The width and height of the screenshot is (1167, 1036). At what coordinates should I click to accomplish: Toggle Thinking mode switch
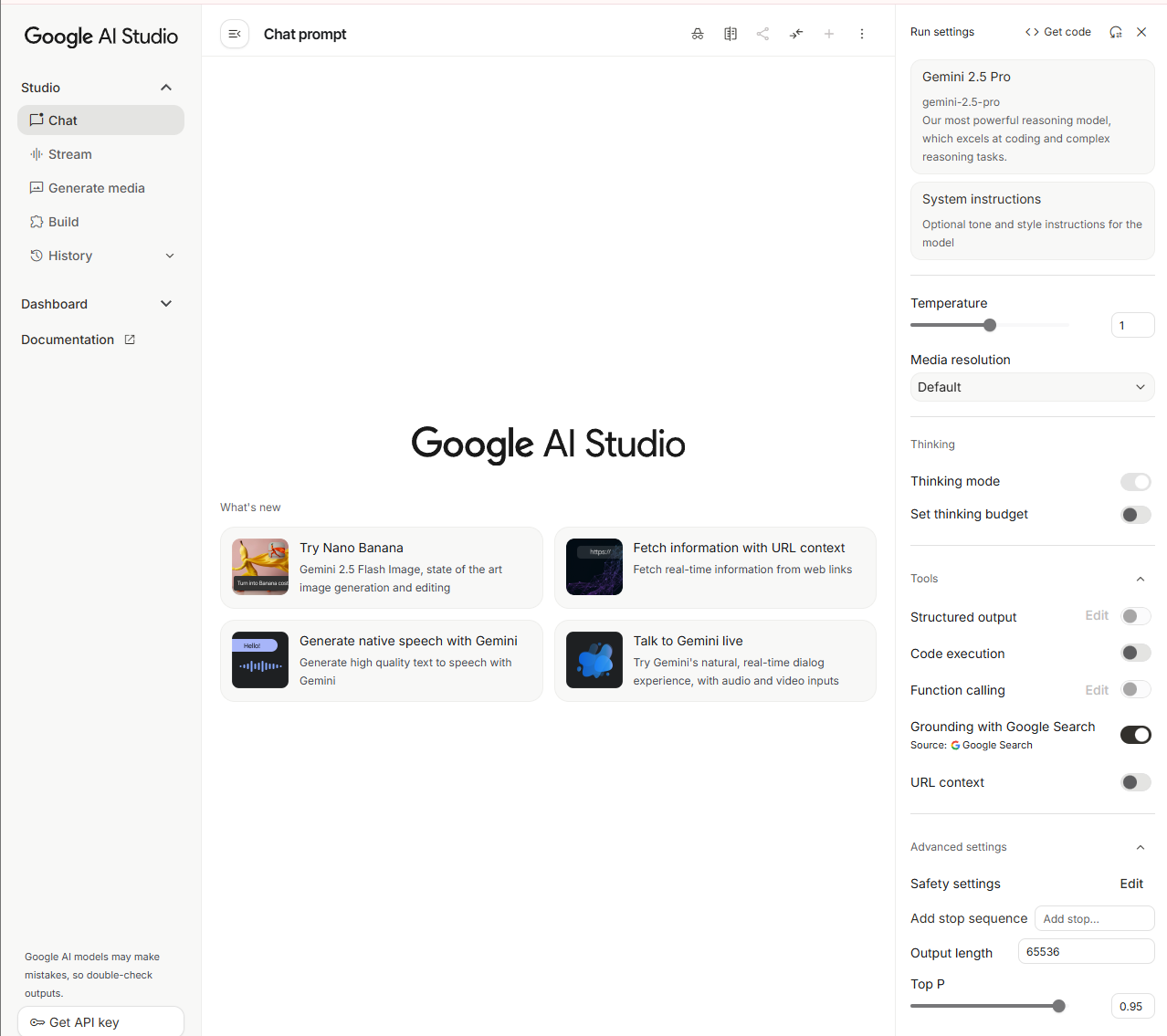[1136, 482]
